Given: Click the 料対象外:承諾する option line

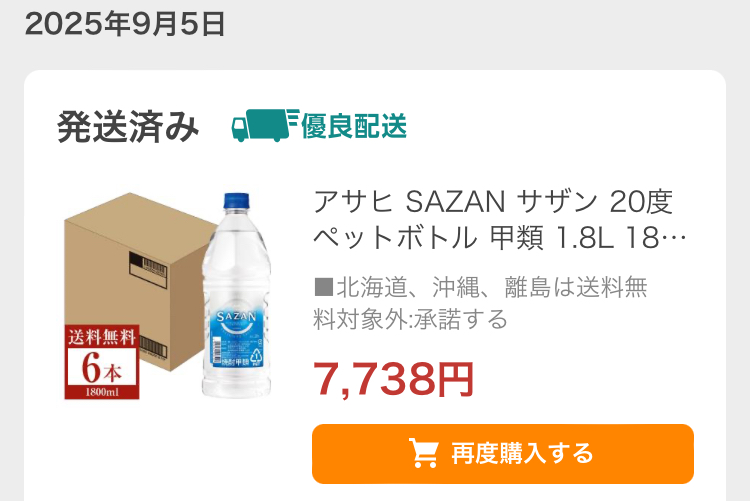Looking at the screenshot, I should pyautogui.click(x=410, y=319).
